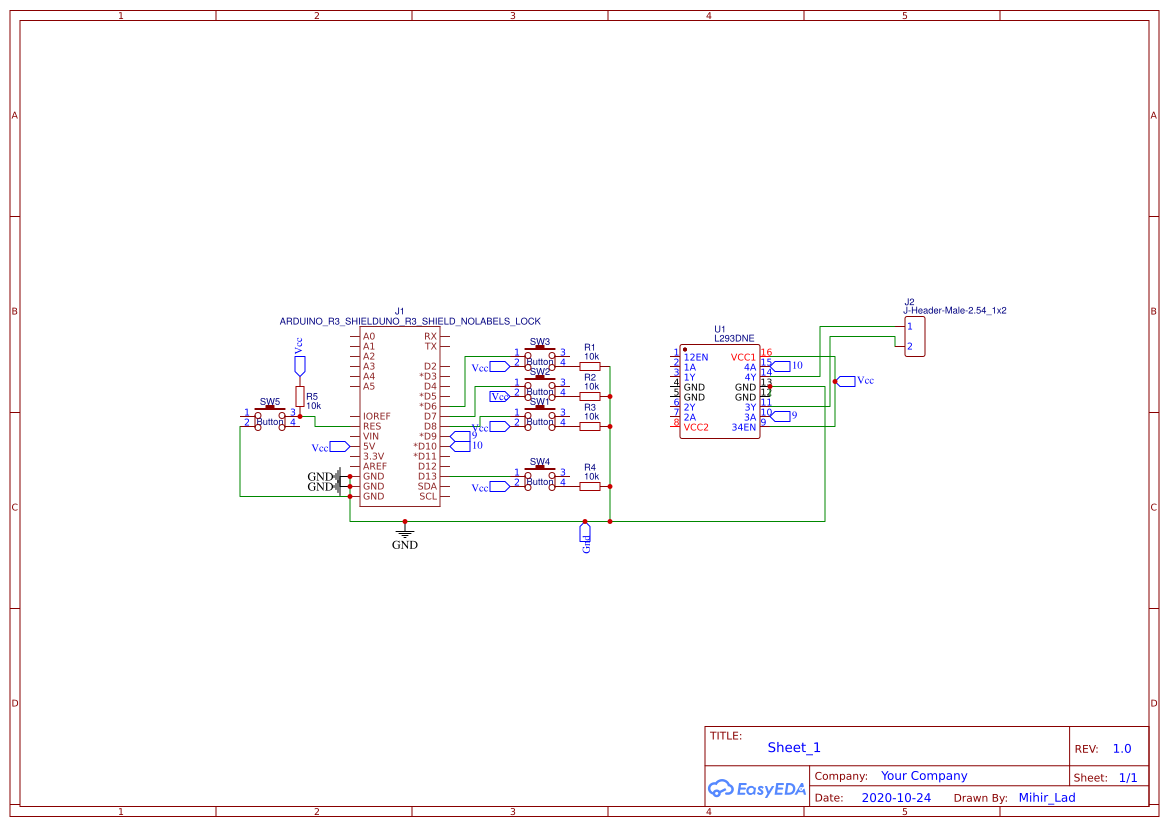Select the EasyEDA cloud logo
The width and height of the screenshot is (1169, 827).
click(755, 789)
